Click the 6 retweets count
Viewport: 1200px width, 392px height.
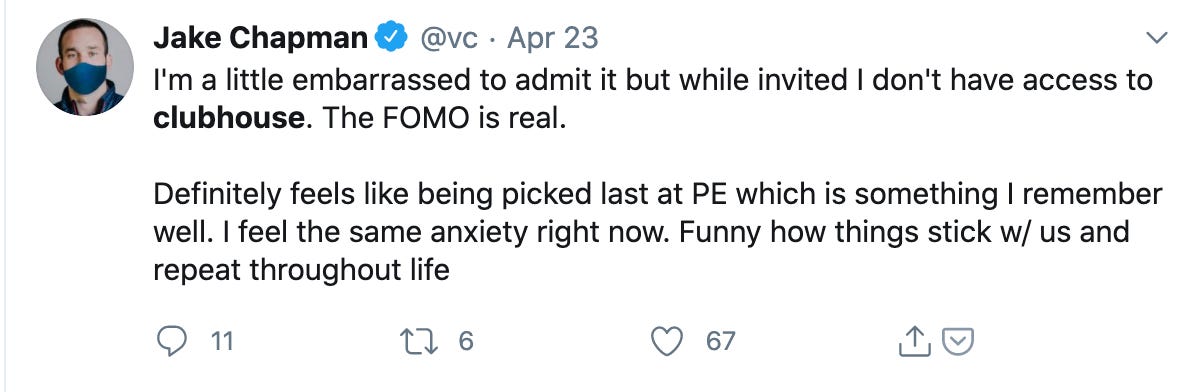click(465, 342)
